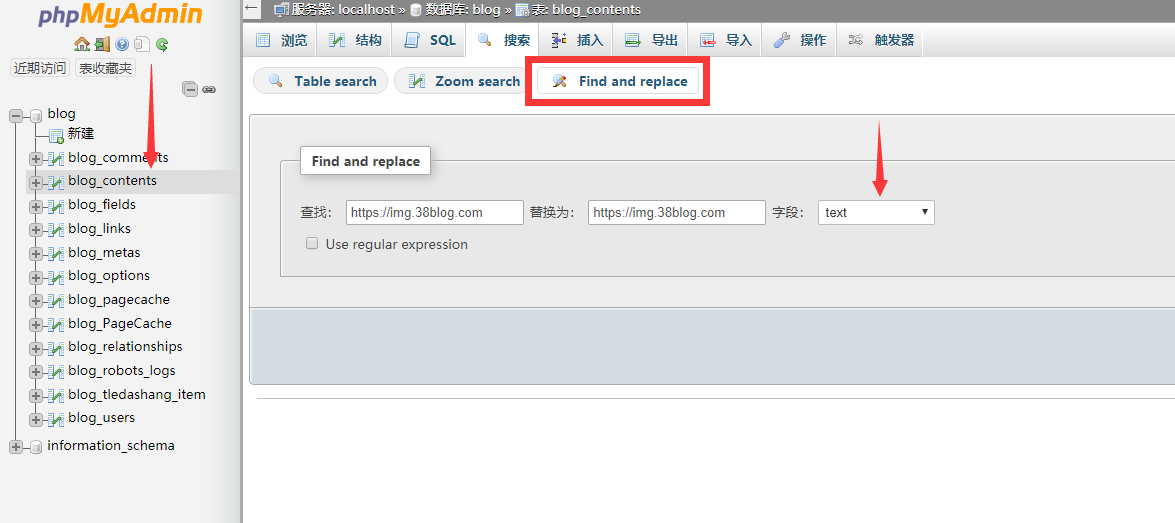1175x523 pixels.
Task: Click the Zoom search button
Action: click(x=464, y=81)
